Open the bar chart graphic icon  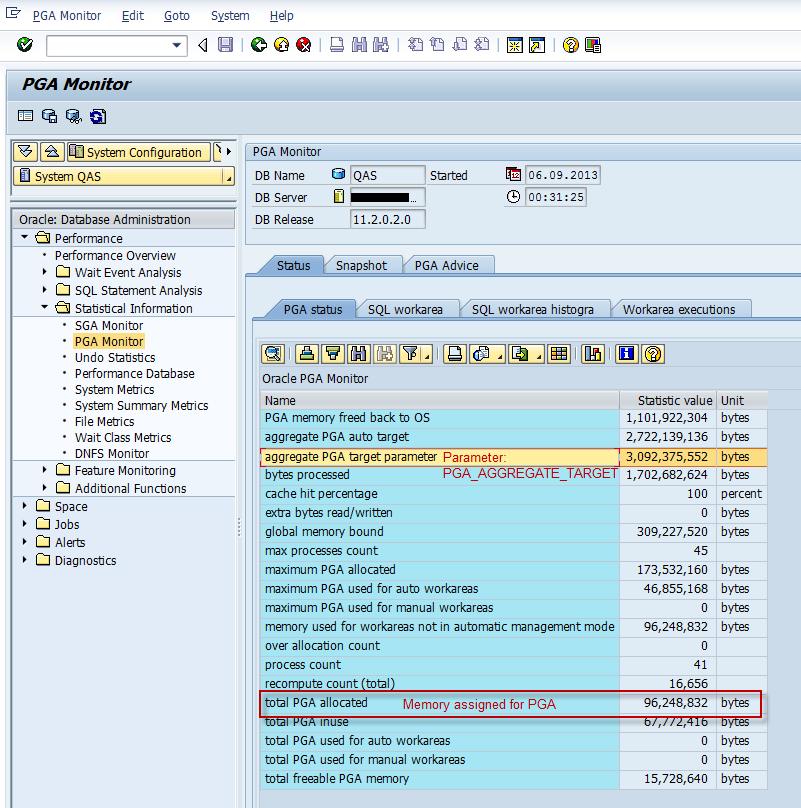click(591, 354)
